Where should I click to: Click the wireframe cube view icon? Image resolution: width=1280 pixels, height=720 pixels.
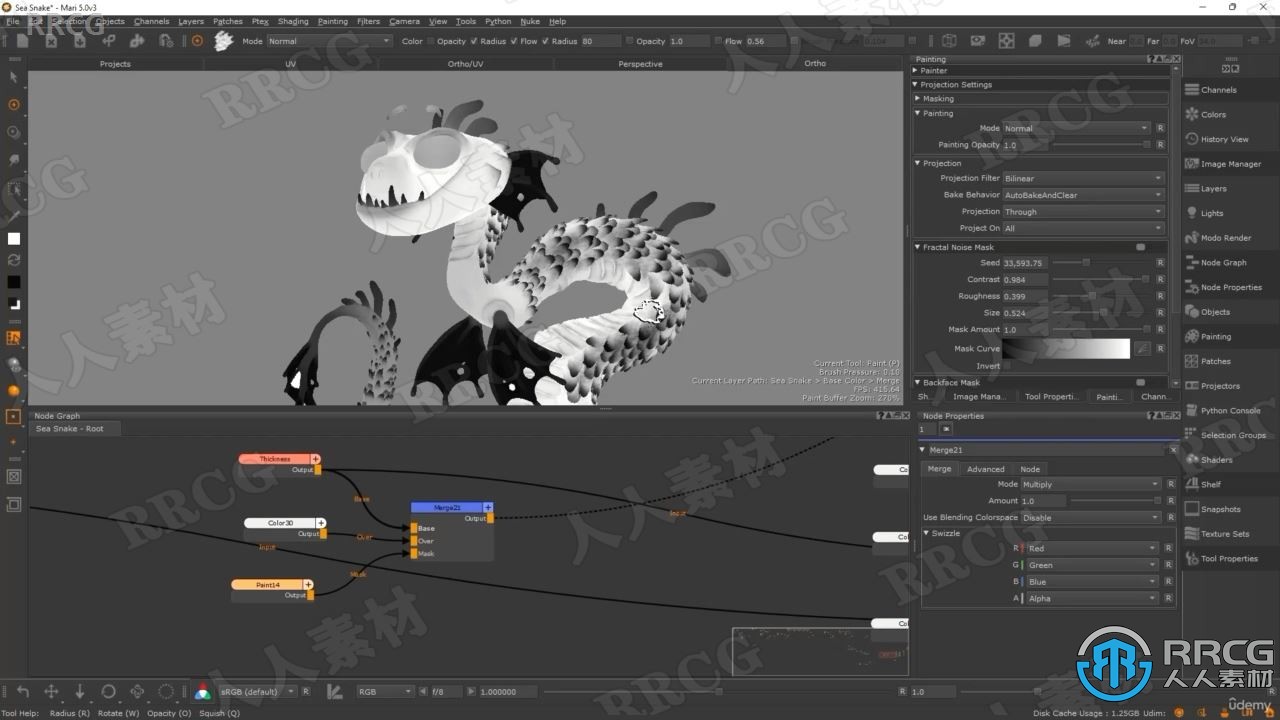pos(949,41)
